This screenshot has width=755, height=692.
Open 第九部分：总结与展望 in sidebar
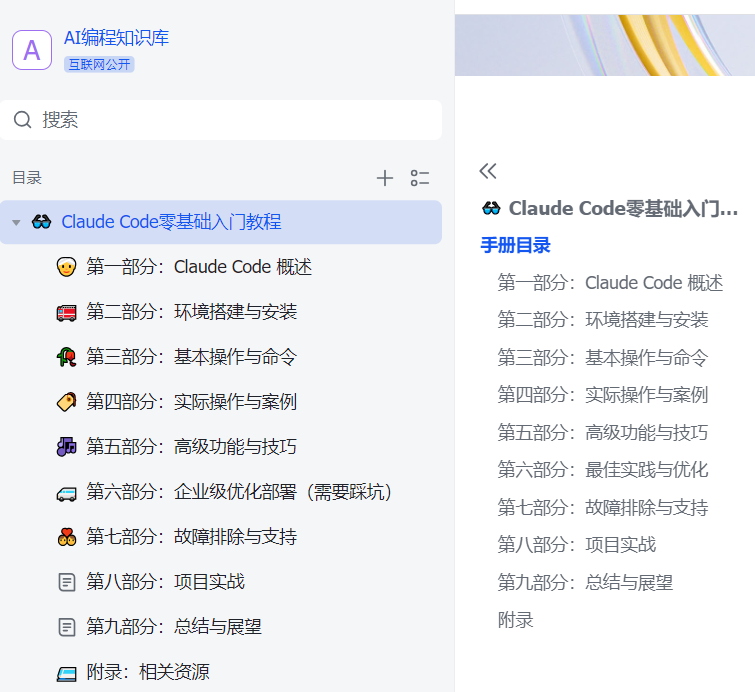click(174, 627)
